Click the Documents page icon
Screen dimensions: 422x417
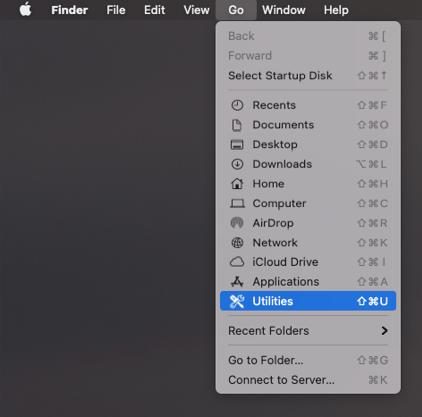[x=237, y=125]
